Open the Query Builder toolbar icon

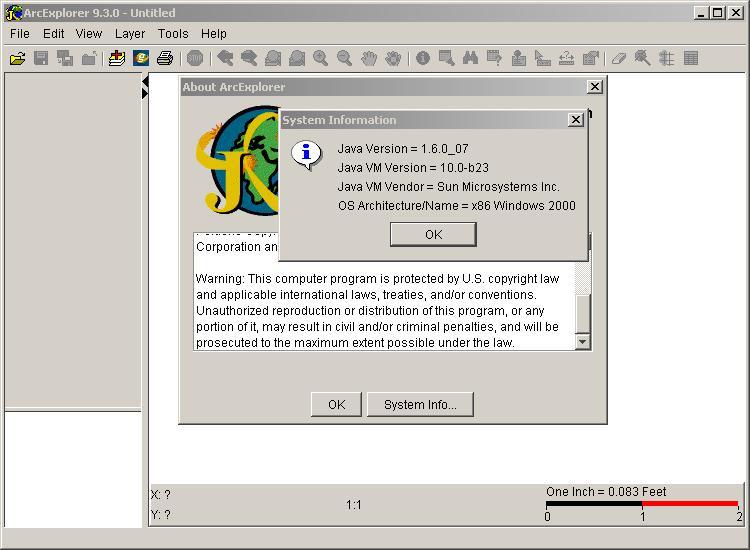[494, 59]
